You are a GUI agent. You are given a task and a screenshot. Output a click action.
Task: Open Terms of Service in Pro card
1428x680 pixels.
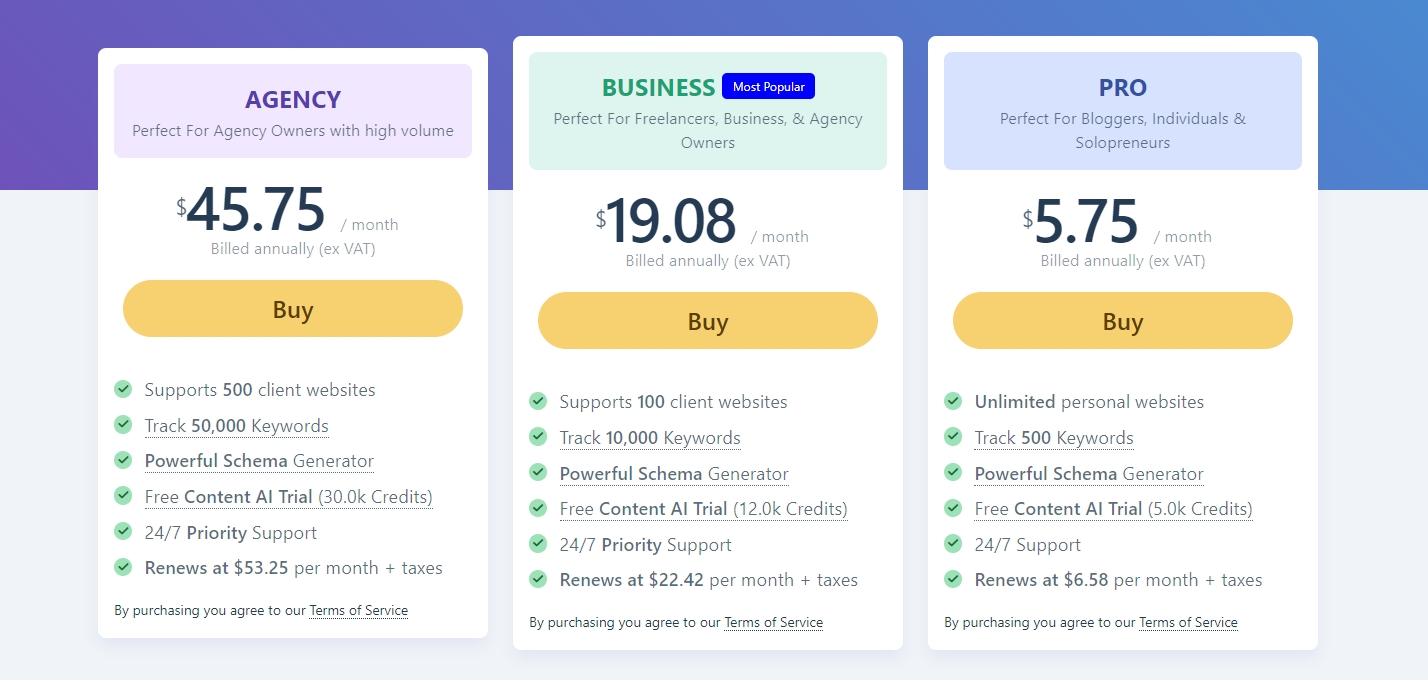point(1188,622)
